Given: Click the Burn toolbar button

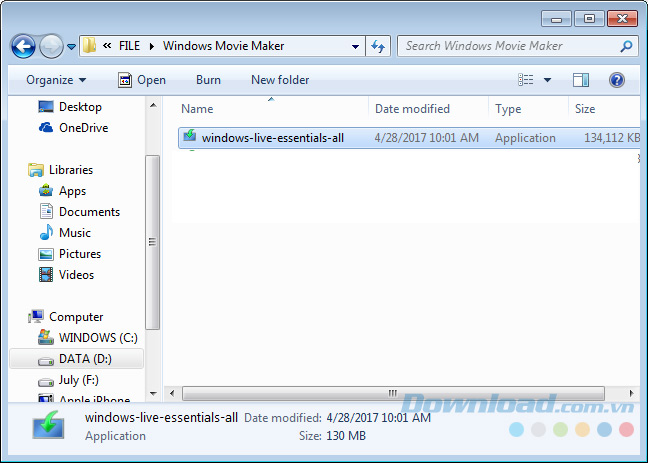Looking at the screenshot, I should 208,80.
